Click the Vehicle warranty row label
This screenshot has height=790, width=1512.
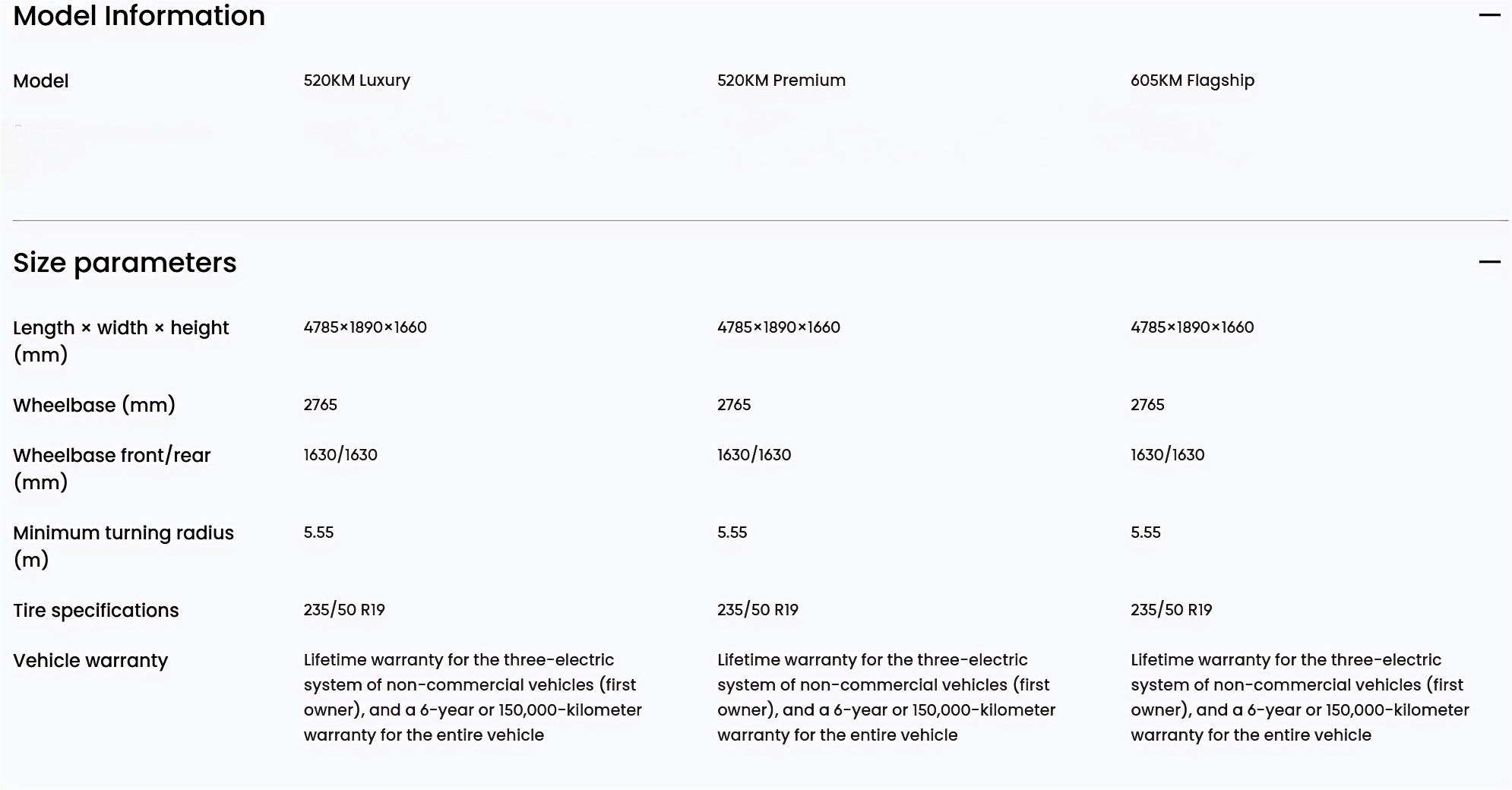pos(90,661)
